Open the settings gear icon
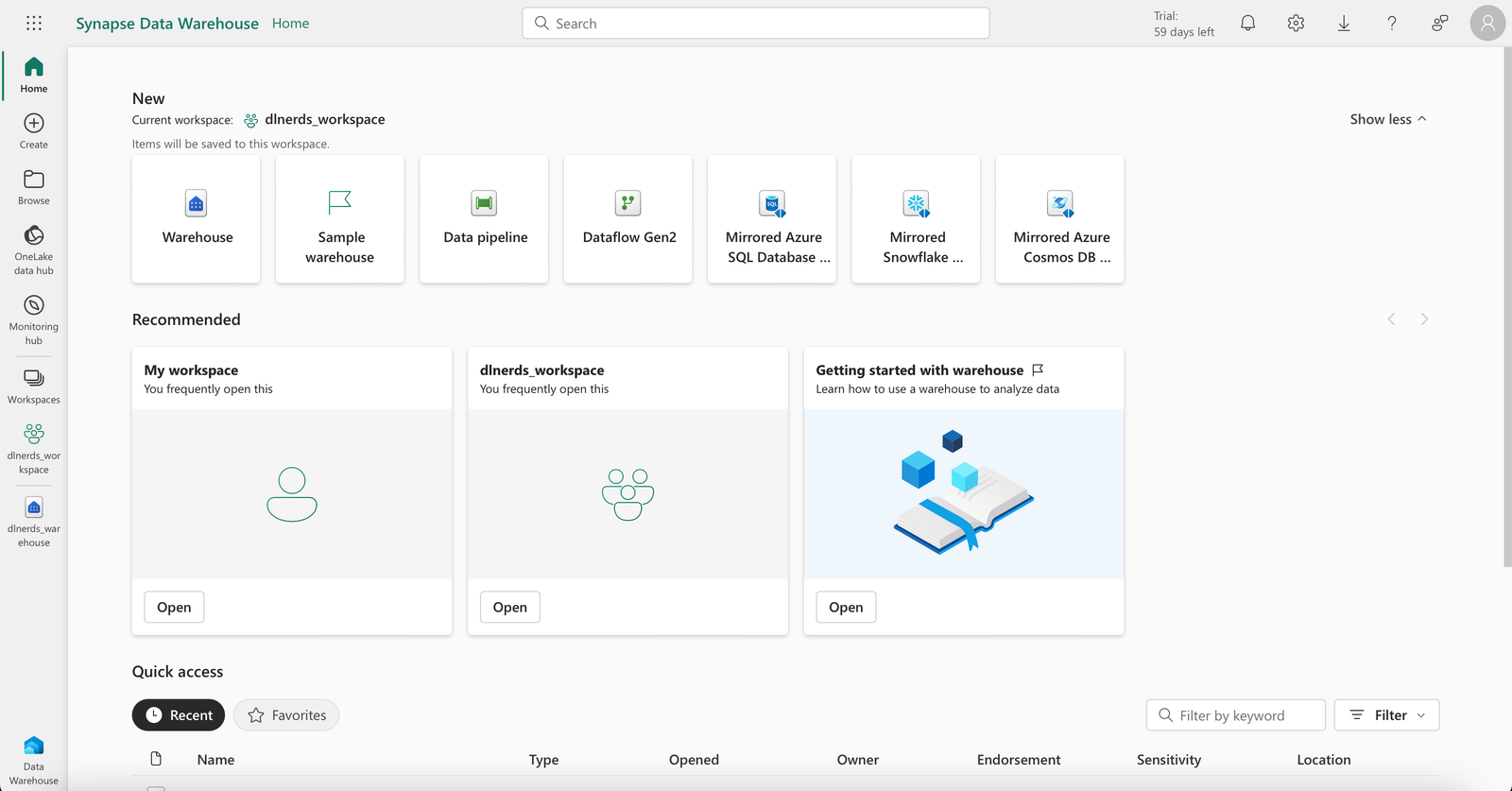The width and height of the screenshot is (1512, 791). [x=1296, y=23]
